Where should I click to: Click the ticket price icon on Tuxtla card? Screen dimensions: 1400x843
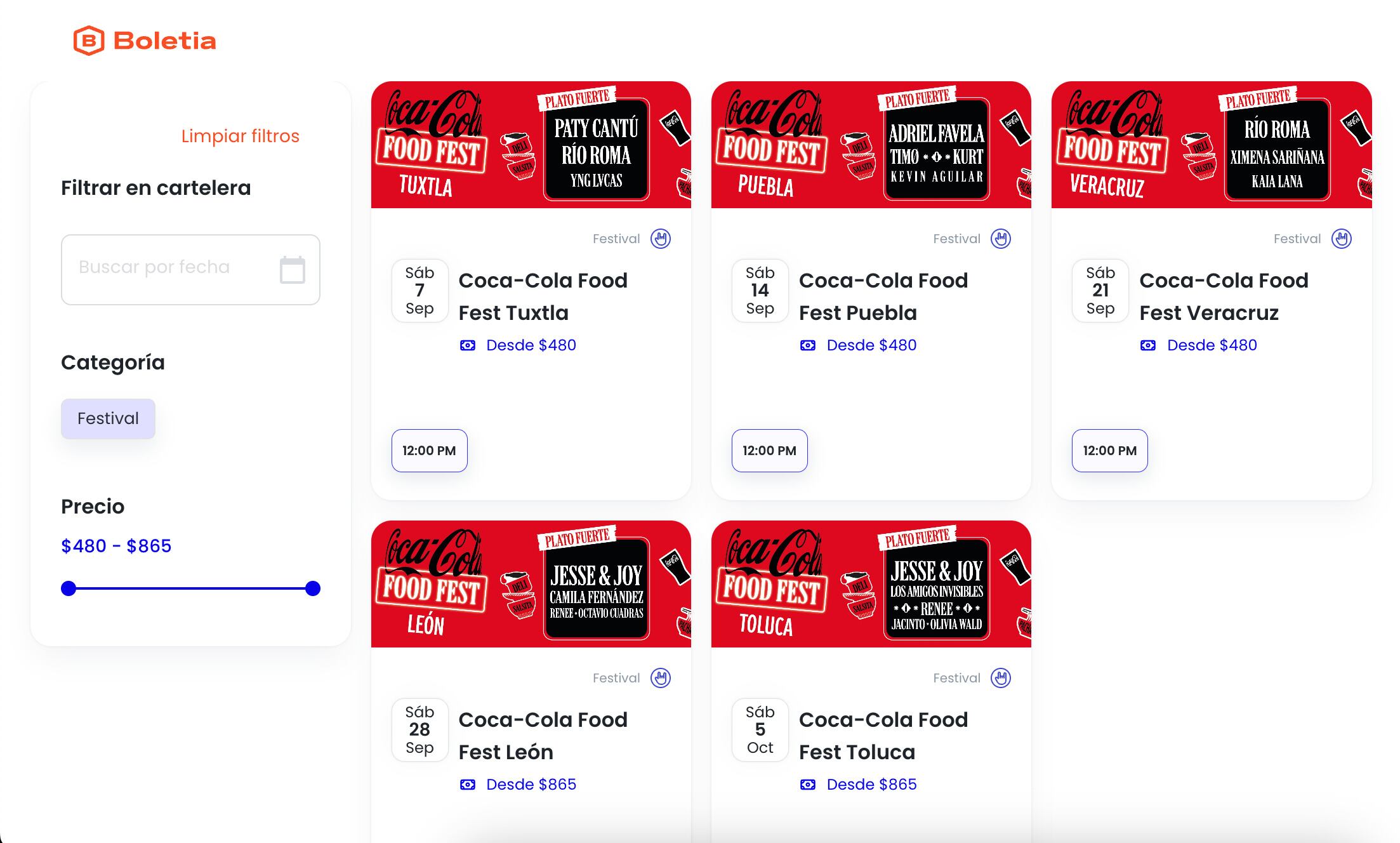pyautogui.click(x=468, y=345)
